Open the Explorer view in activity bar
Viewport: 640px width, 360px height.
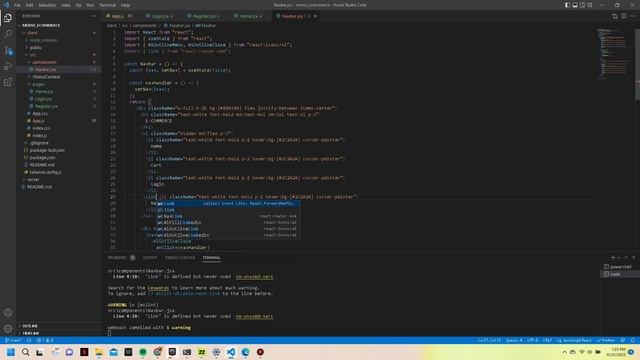pyautogui.click(x=8, y=18)
